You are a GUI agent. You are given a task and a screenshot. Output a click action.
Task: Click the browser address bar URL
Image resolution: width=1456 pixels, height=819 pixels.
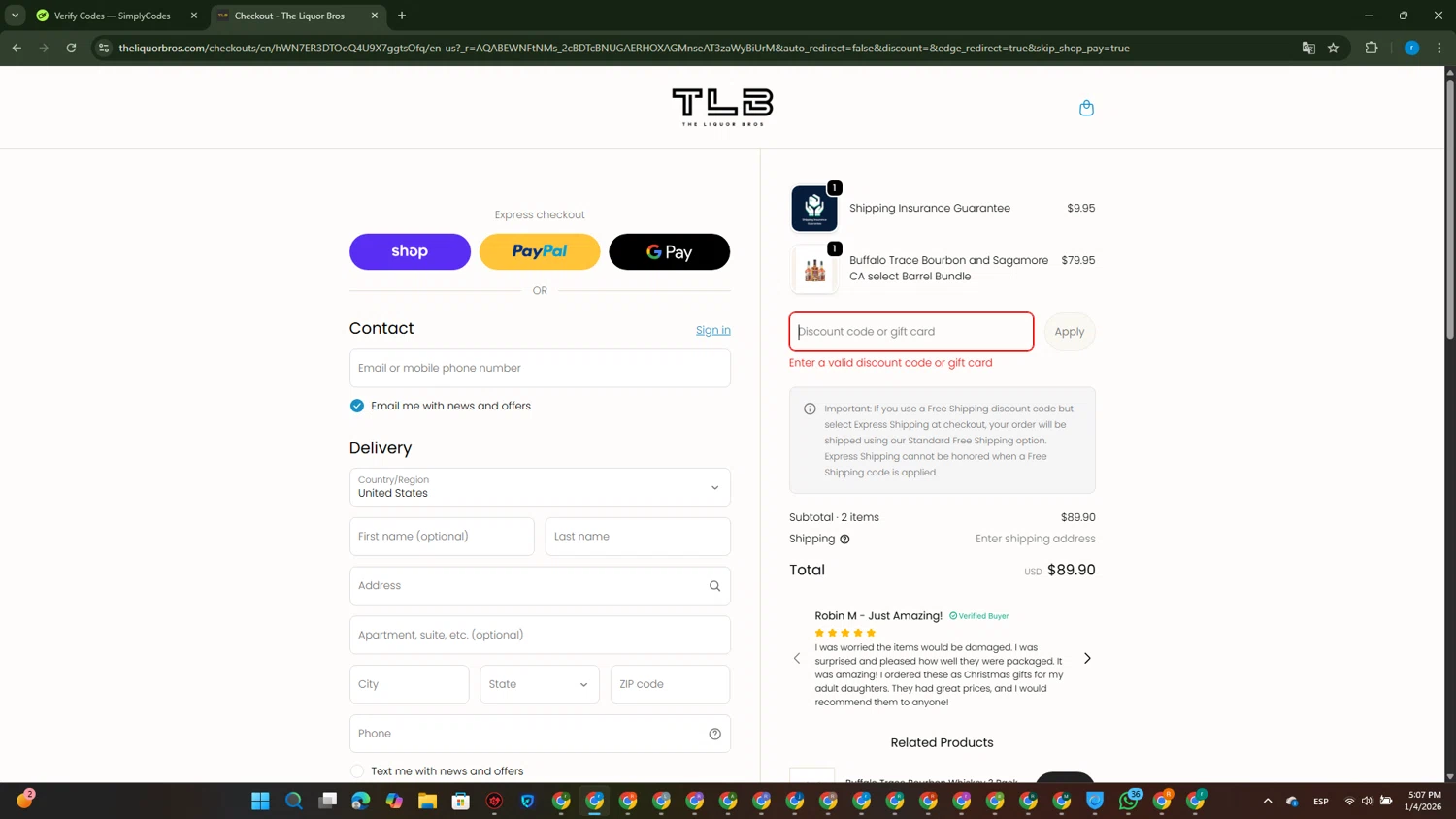(x=624, y=48)
